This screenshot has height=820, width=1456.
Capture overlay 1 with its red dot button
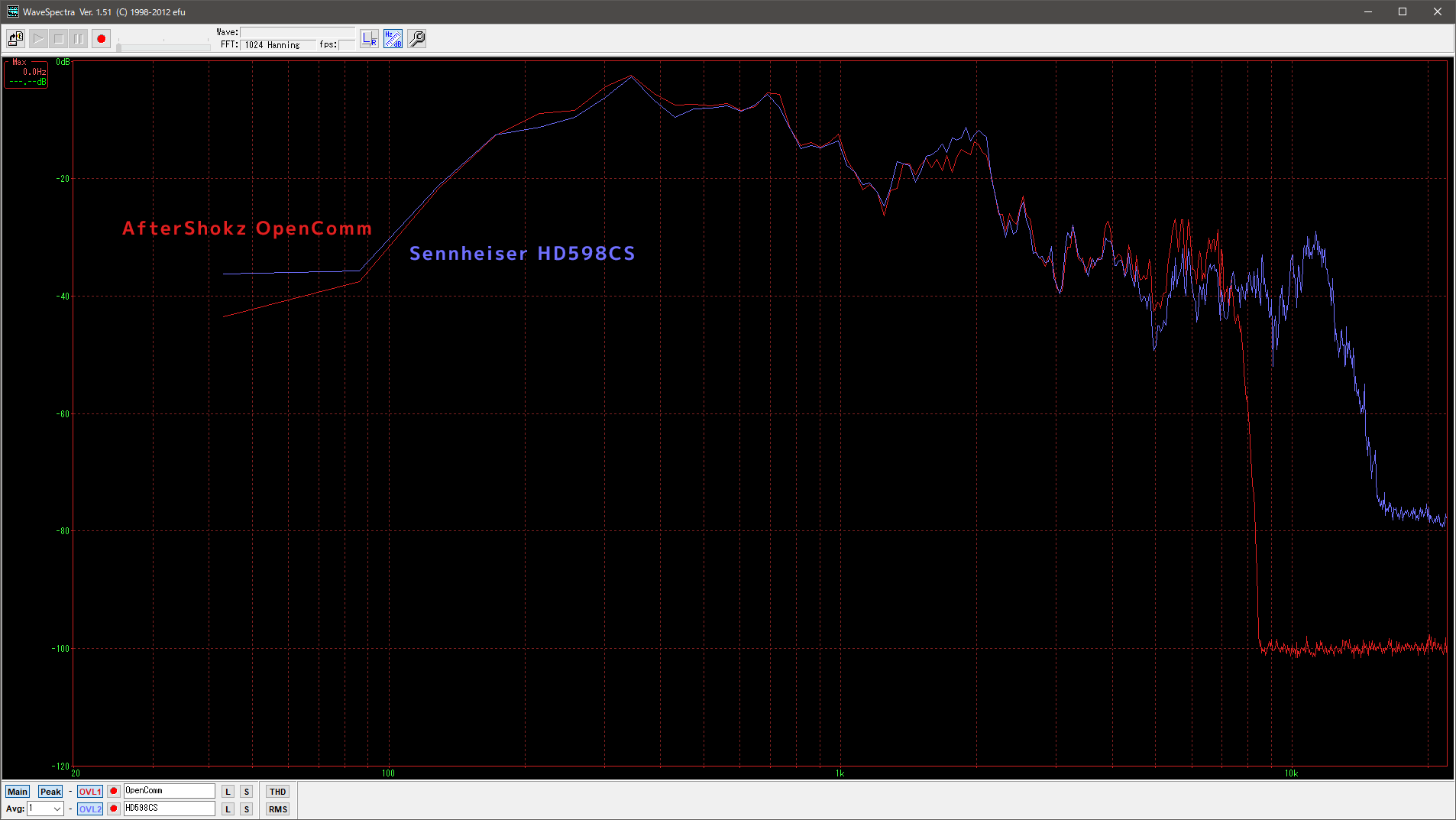point(113,791)
